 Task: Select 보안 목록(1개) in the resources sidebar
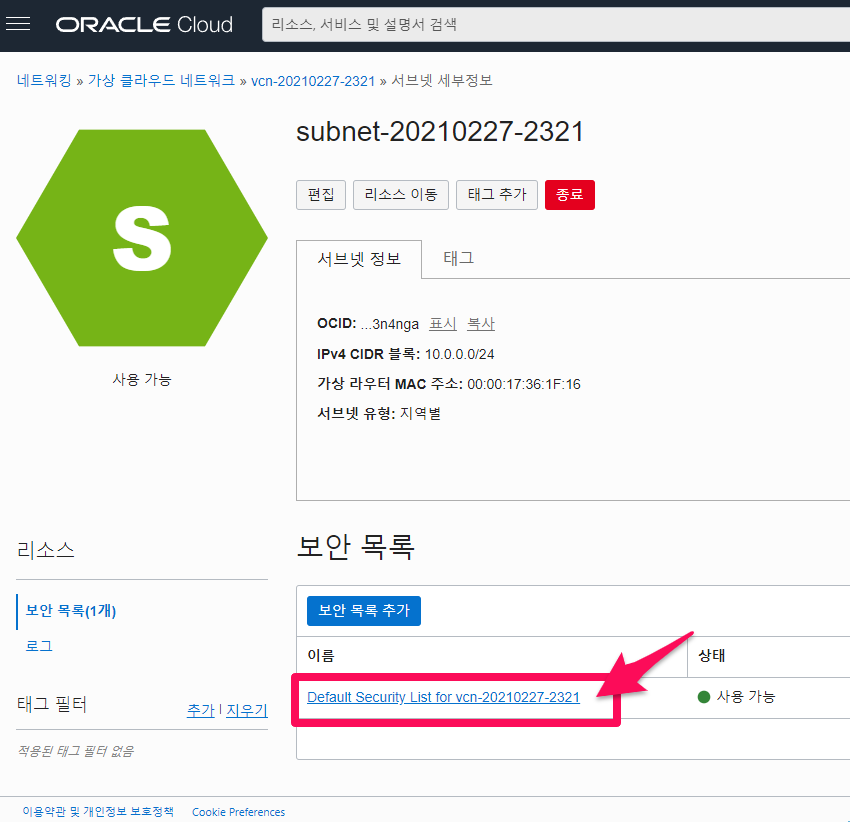[70, 611]
